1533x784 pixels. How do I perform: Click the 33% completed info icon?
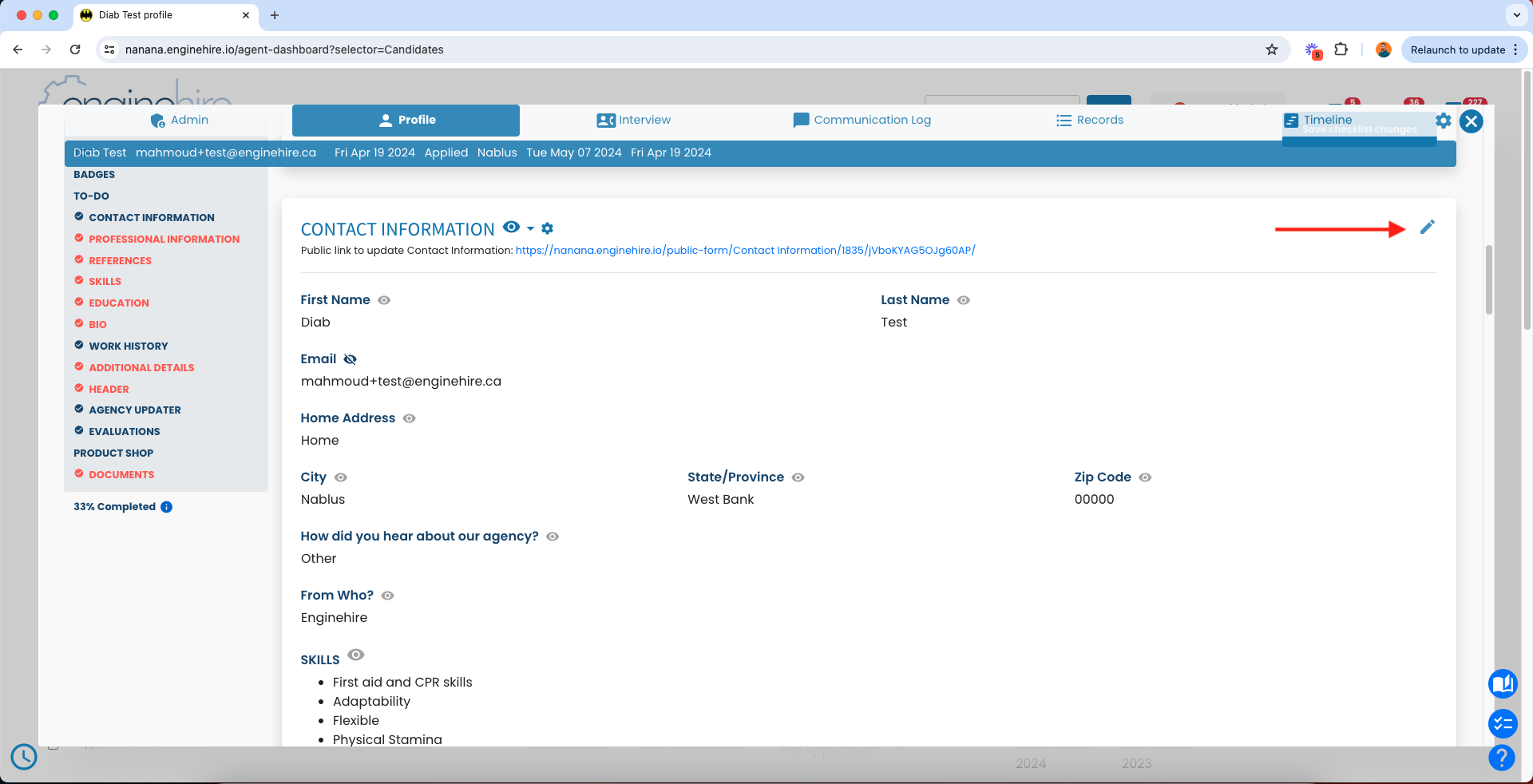(x=166, y=507)
